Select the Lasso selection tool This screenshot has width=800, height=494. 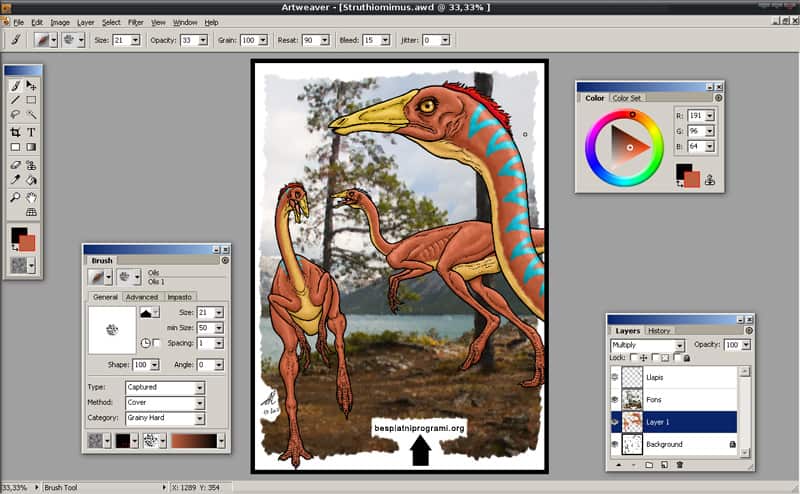[15, 114]
